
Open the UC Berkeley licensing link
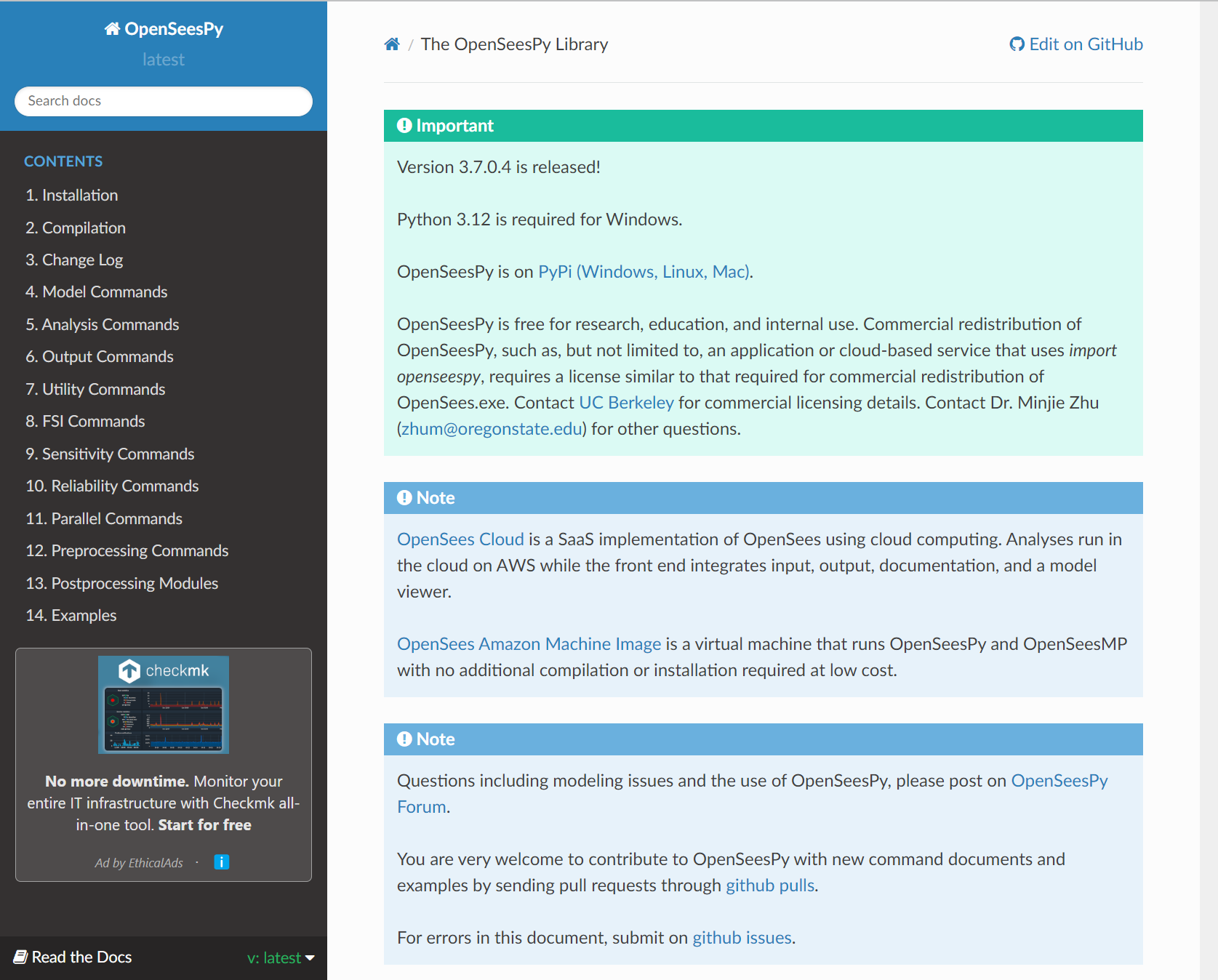tap(626, 403)
